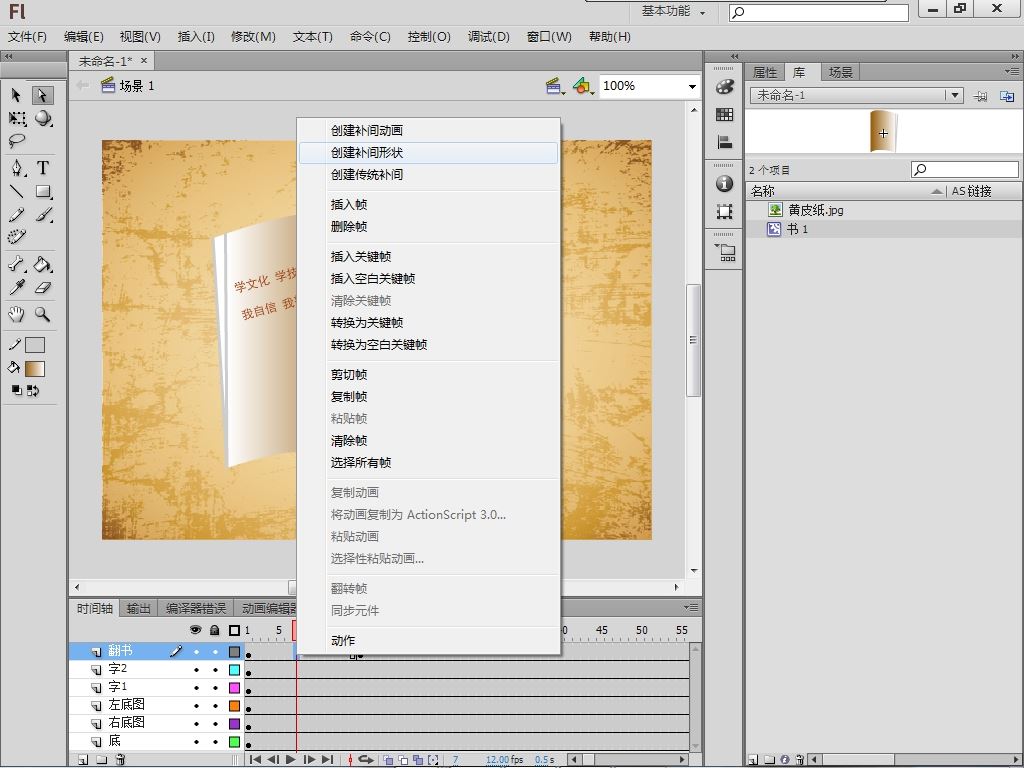This screenshot has width=1024, height=768.
Task: Toggle visibility dot of 字2 layer
Action: 196,669
